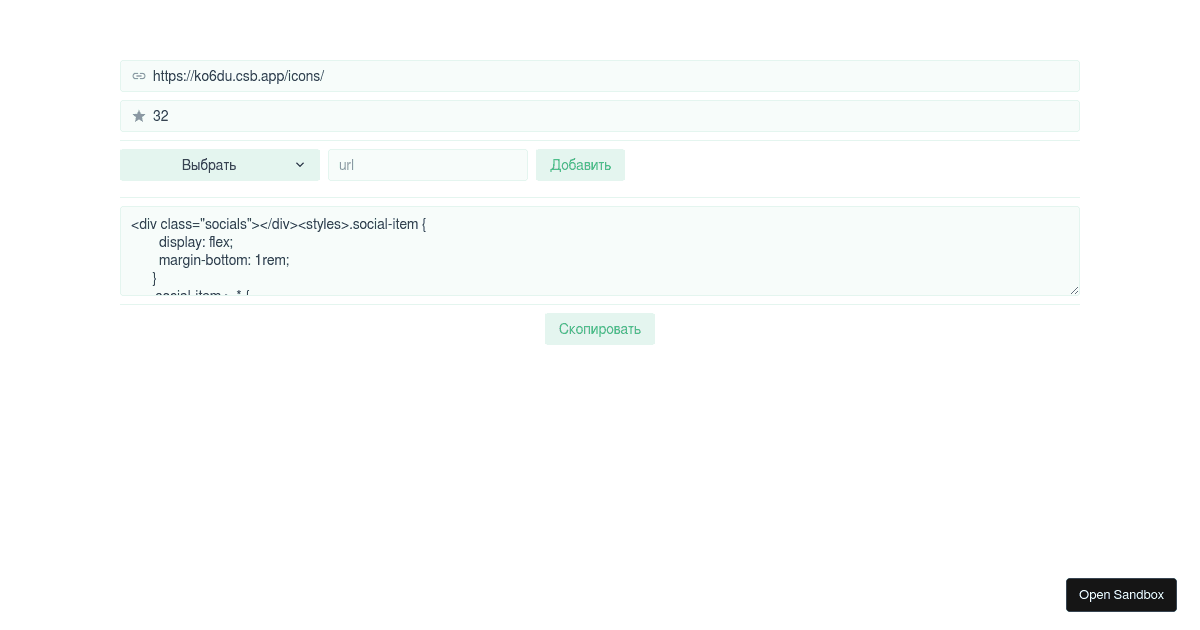Click the chevron arrow on the Выбрать selector
The image size is (1200, 630).
[x=300, y=165]
